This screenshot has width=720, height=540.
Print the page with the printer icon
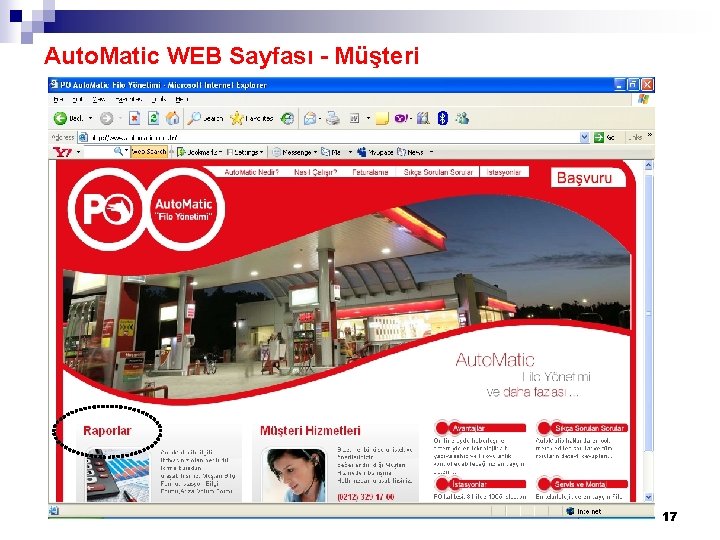333,118
